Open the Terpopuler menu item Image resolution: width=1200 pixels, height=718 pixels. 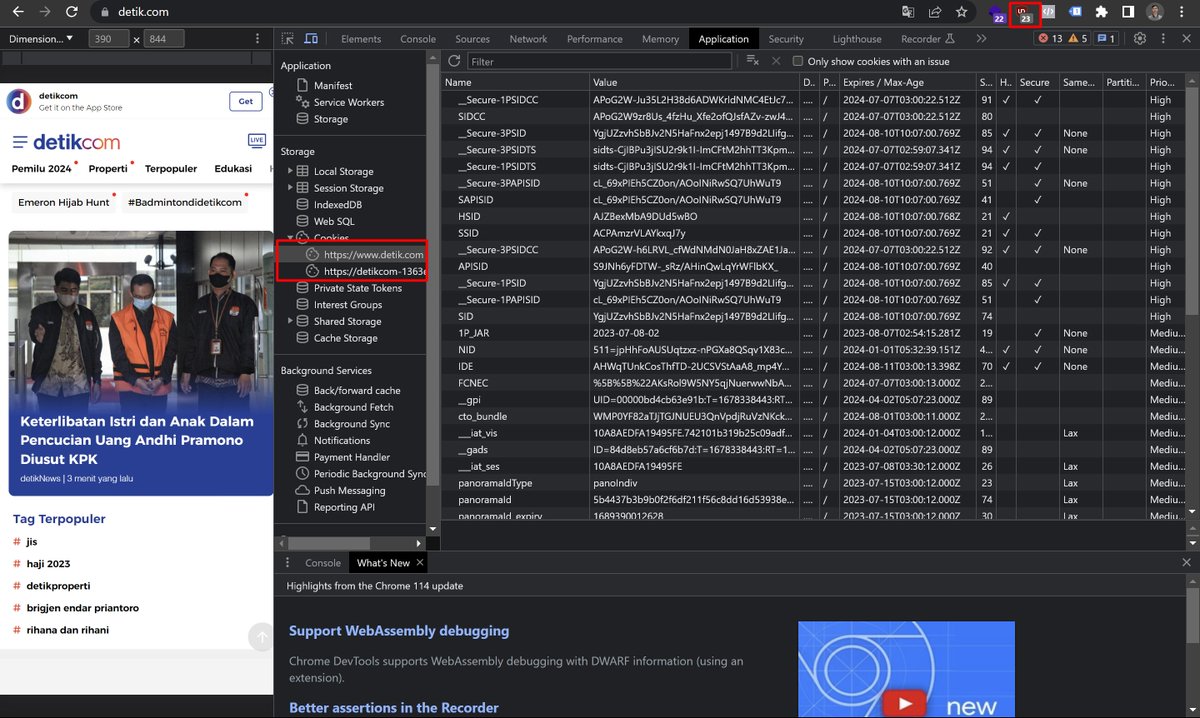pyautogui.click(x=171, y=169)
